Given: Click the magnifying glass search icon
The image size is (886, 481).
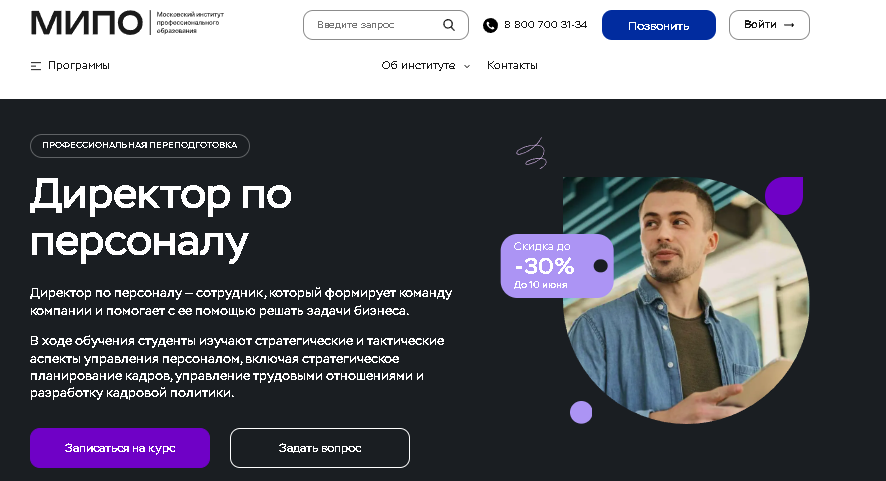Looking at the screenshot, I should [449, 25].
